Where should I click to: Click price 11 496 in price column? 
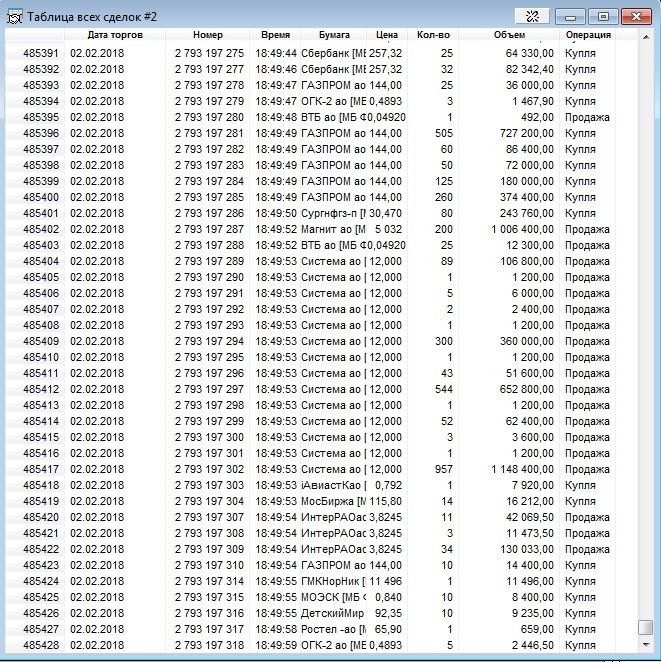point(385,582)
